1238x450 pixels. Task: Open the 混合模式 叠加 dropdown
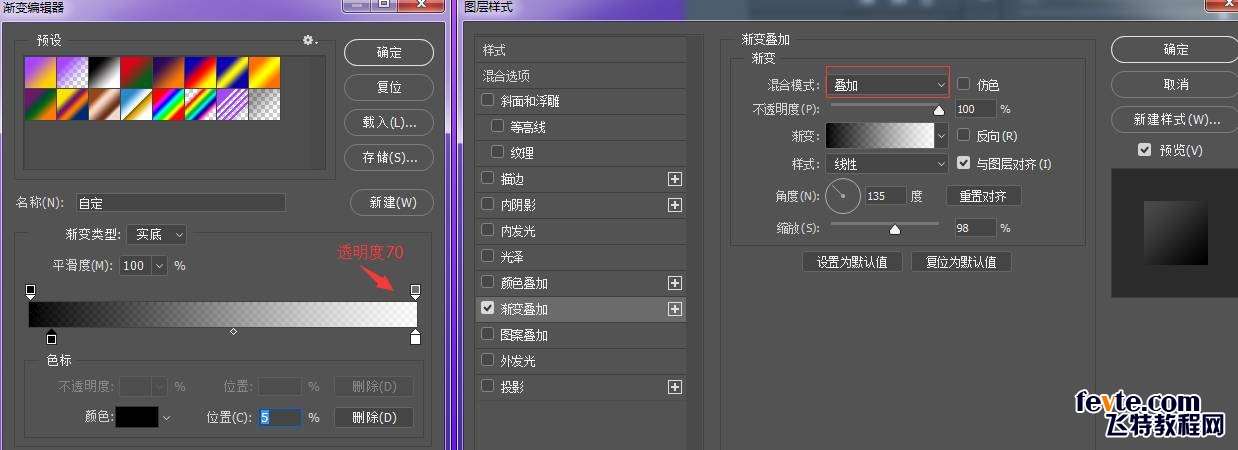click(887, 85)
